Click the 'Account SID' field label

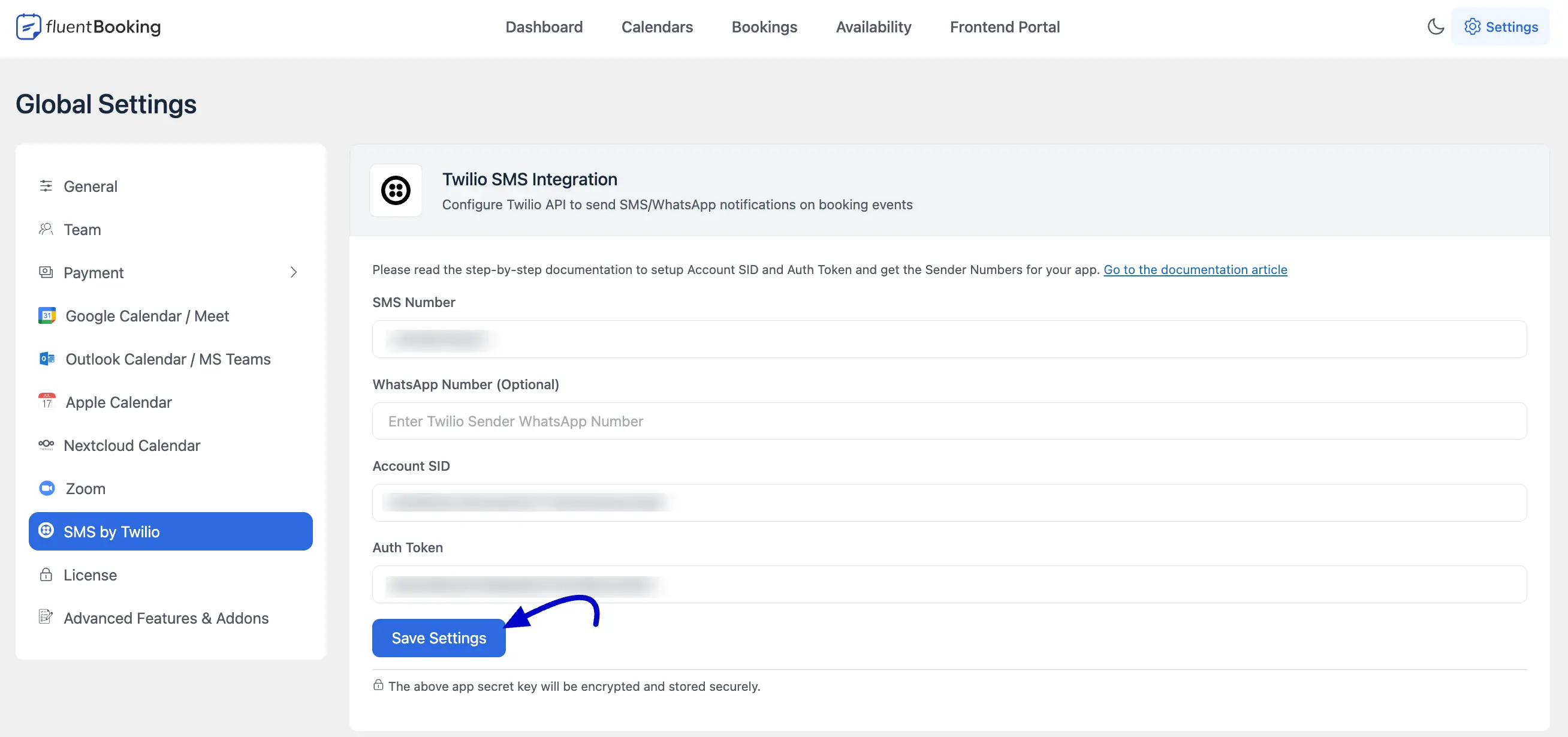click(411, 466)
